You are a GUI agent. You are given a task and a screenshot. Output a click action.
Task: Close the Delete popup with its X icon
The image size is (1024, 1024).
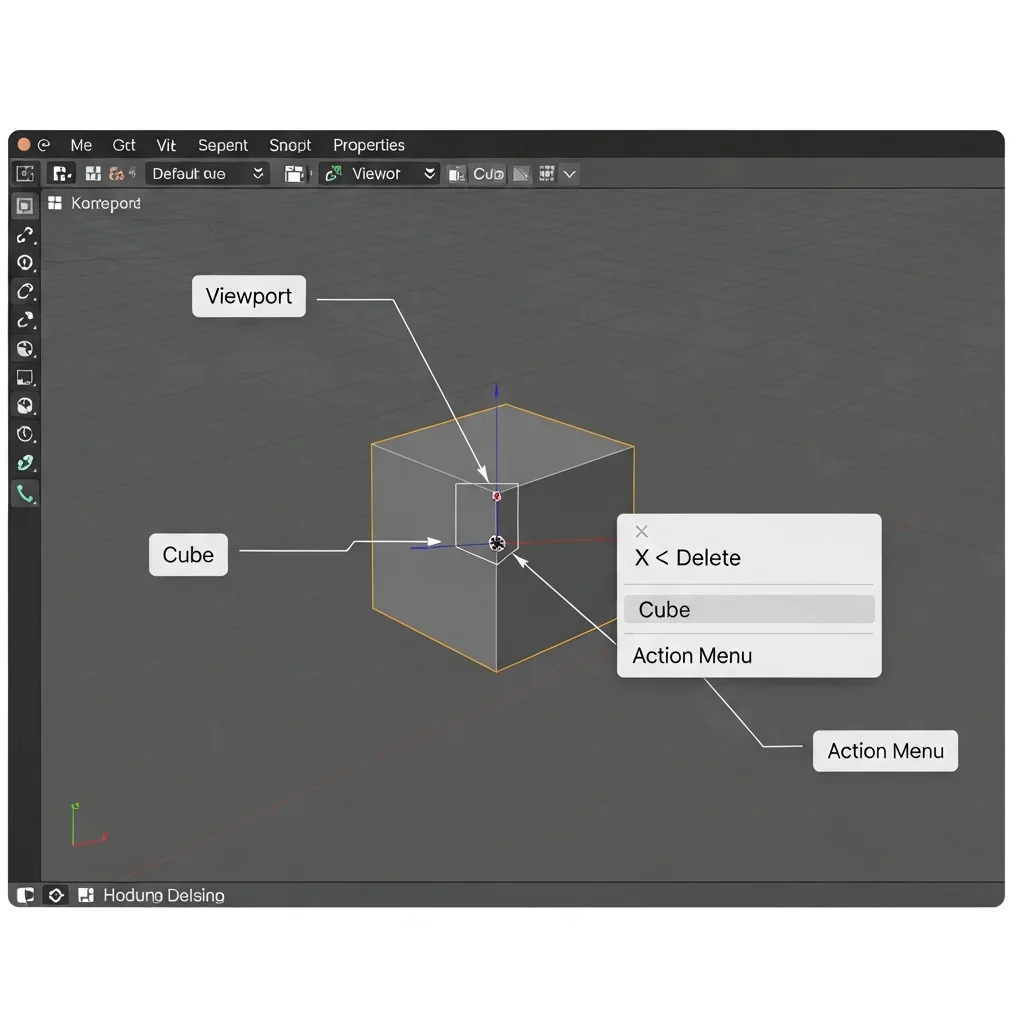(x=642, y=532)
